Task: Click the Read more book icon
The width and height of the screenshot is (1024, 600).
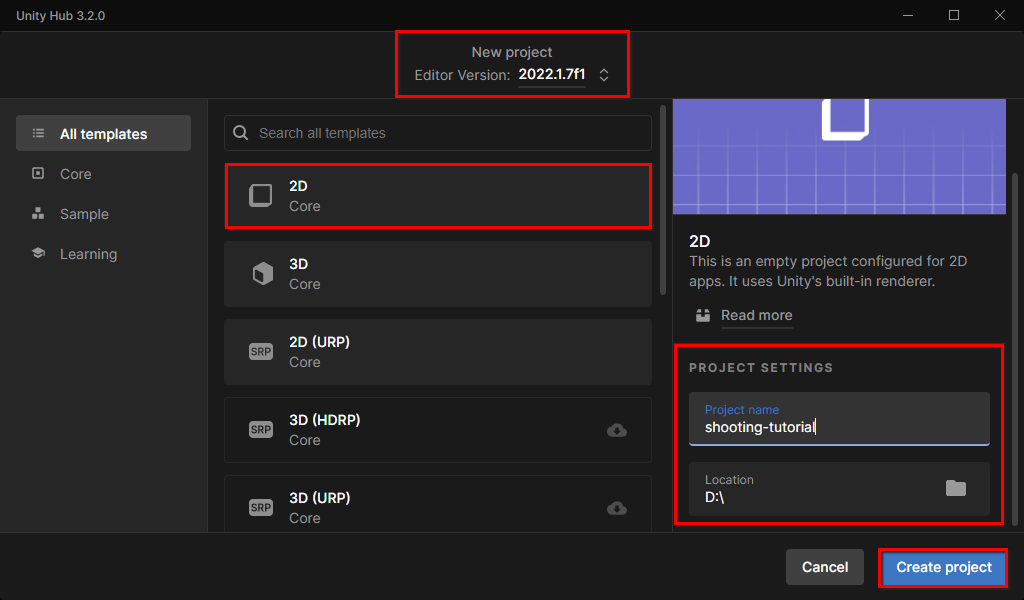Action: click(703, 315)
